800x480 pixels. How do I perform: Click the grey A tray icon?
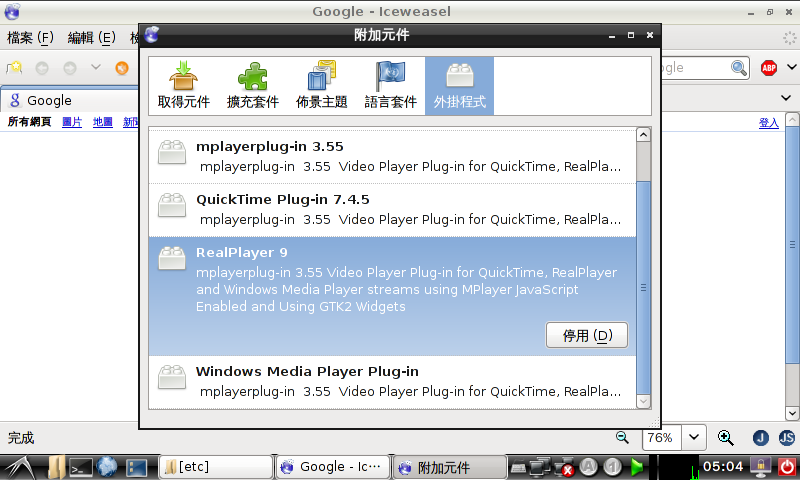pyautogui.click(x=589, y=466)
